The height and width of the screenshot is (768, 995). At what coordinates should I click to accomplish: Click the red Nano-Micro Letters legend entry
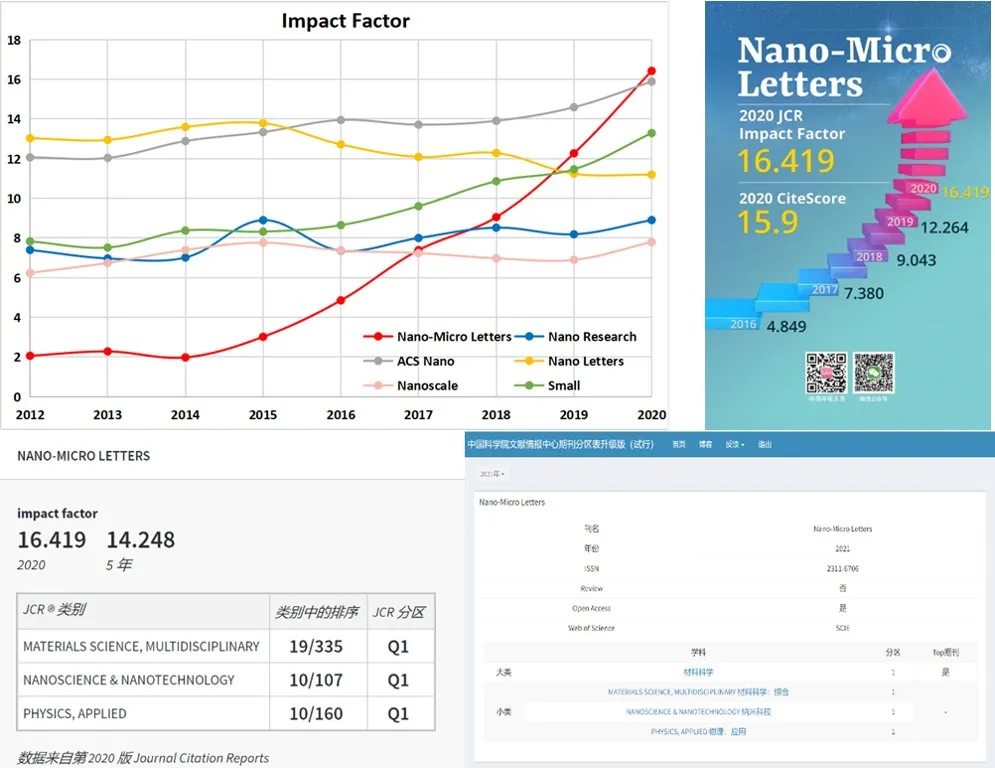(x=437, y=336)
